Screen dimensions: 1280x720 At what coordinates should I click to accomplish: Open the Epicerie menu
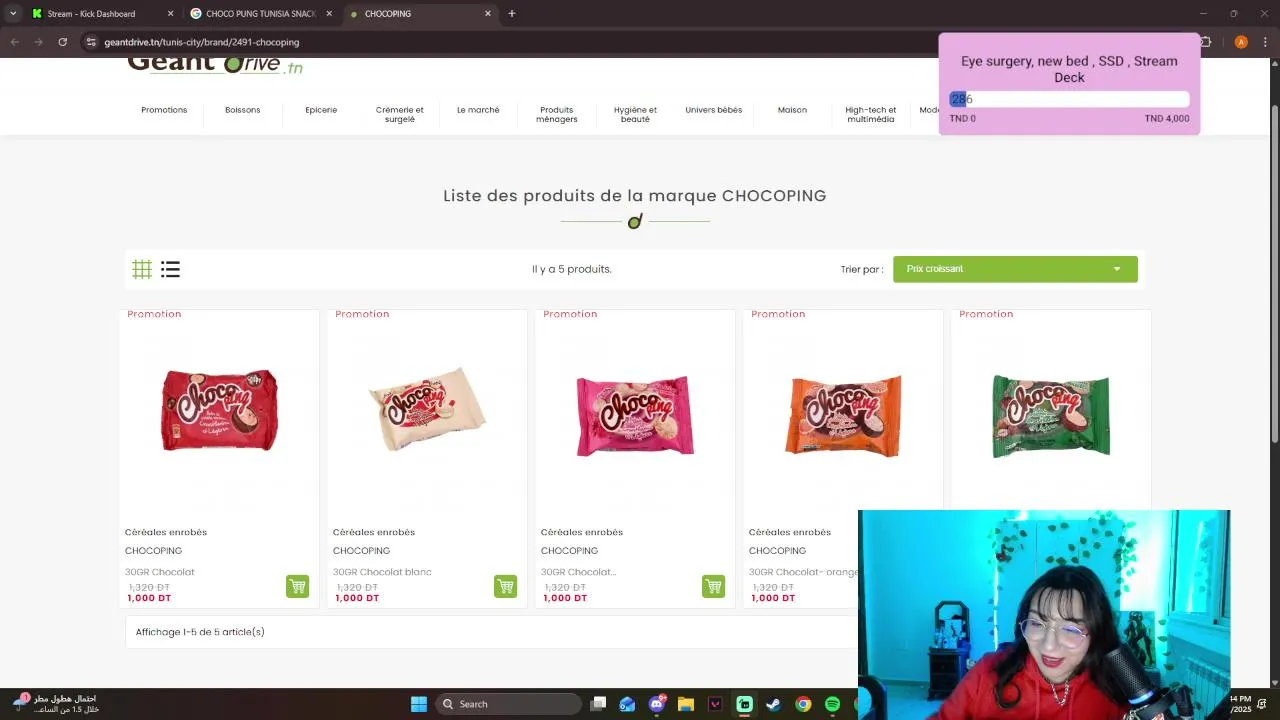pyautogui.click(x=321, y=110)
